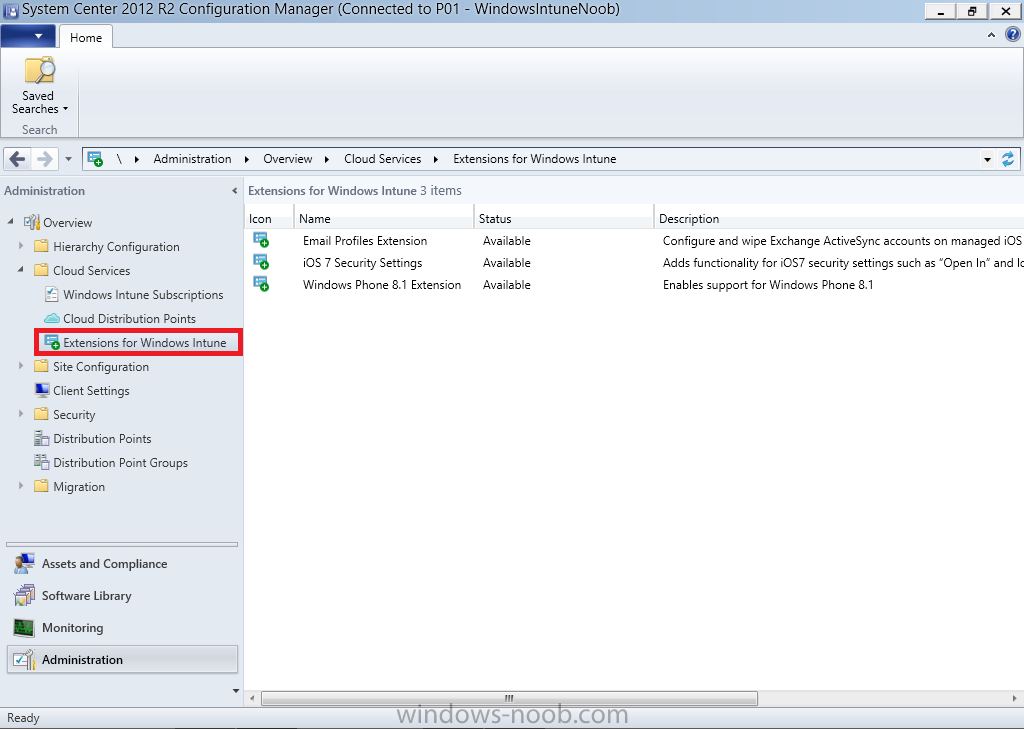Open the help question mark icon
The height and width of the screenshot is (729, 1024).
tap(1012, 35)
